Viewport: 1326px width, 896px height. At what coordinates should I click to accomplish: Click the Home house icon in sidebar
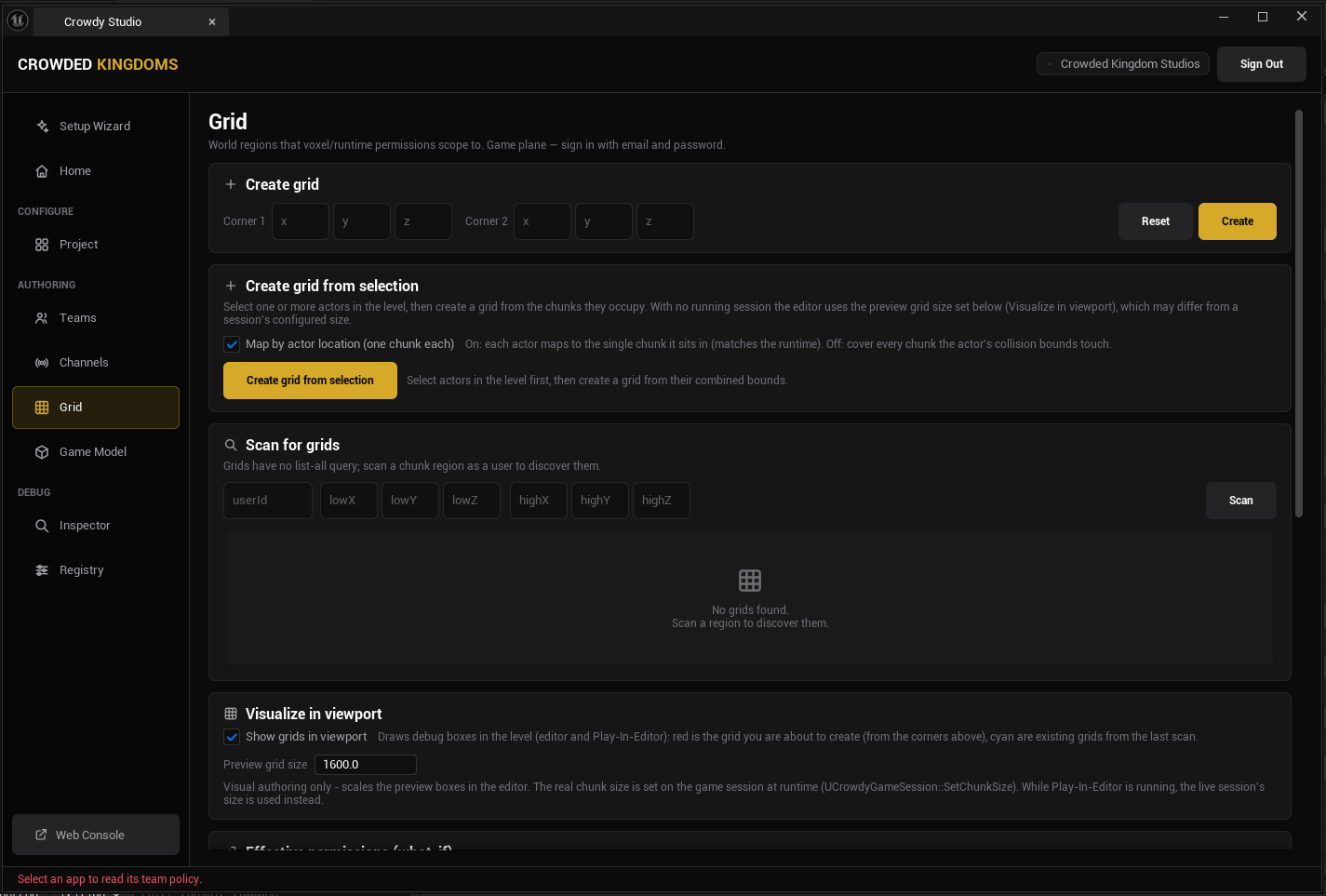42,171
